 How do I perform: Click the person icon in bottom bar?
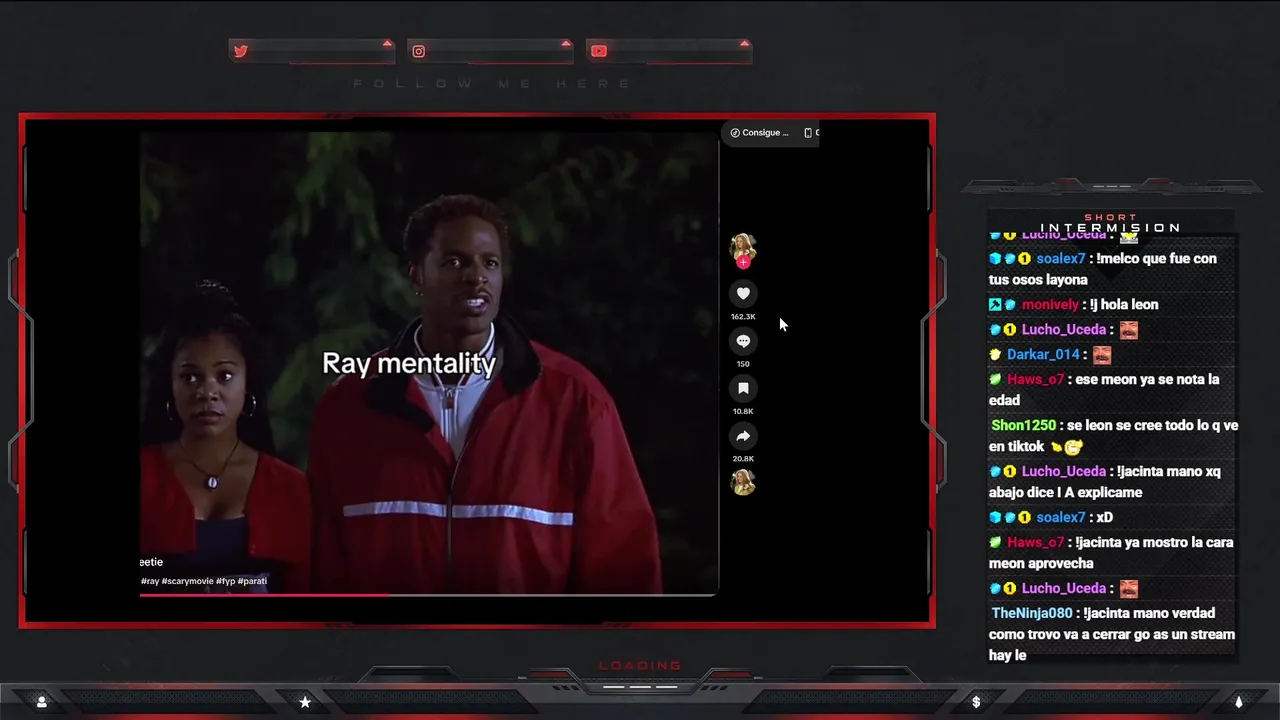click(41, 702)
